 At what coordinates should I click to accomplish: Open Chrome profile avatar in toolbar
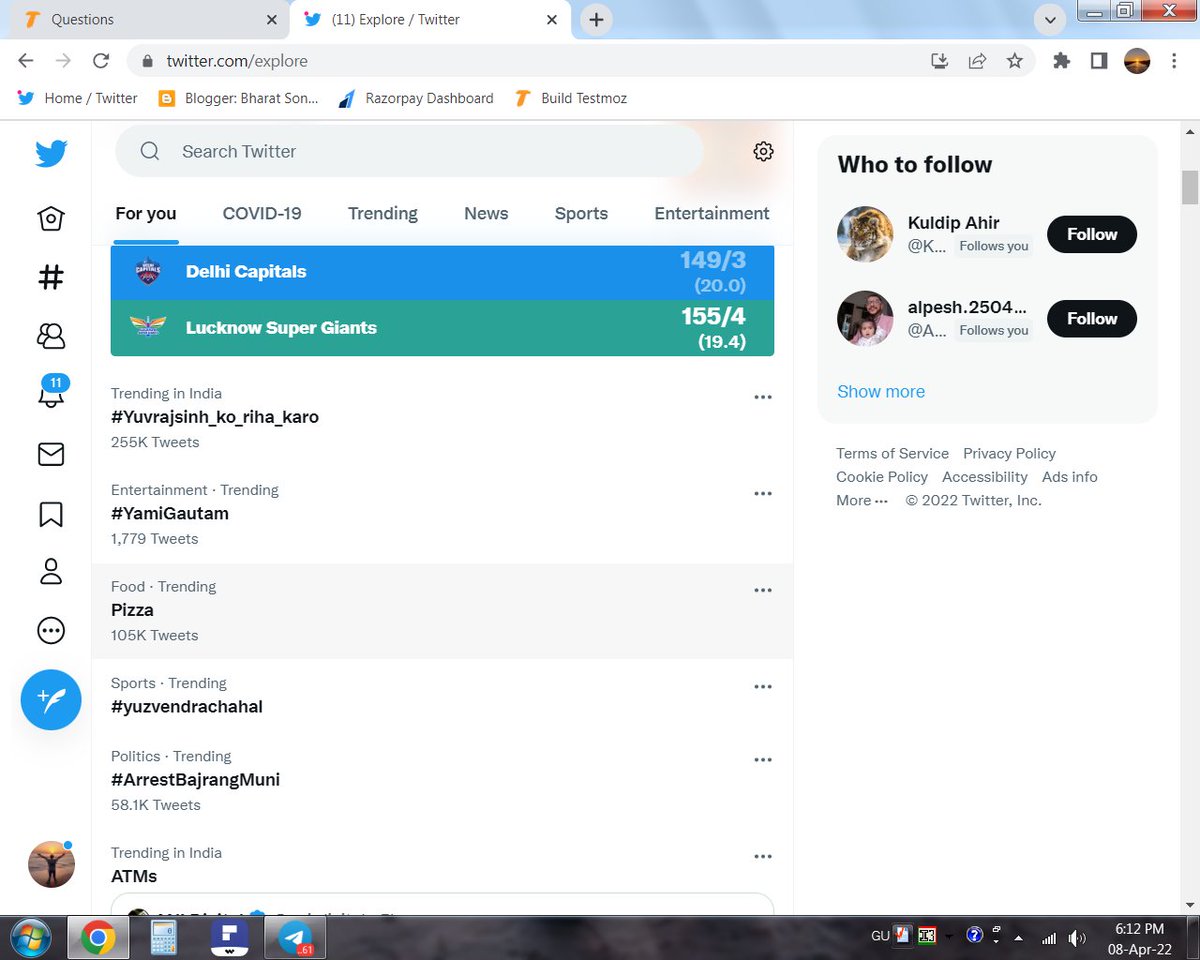(1137, 61)
